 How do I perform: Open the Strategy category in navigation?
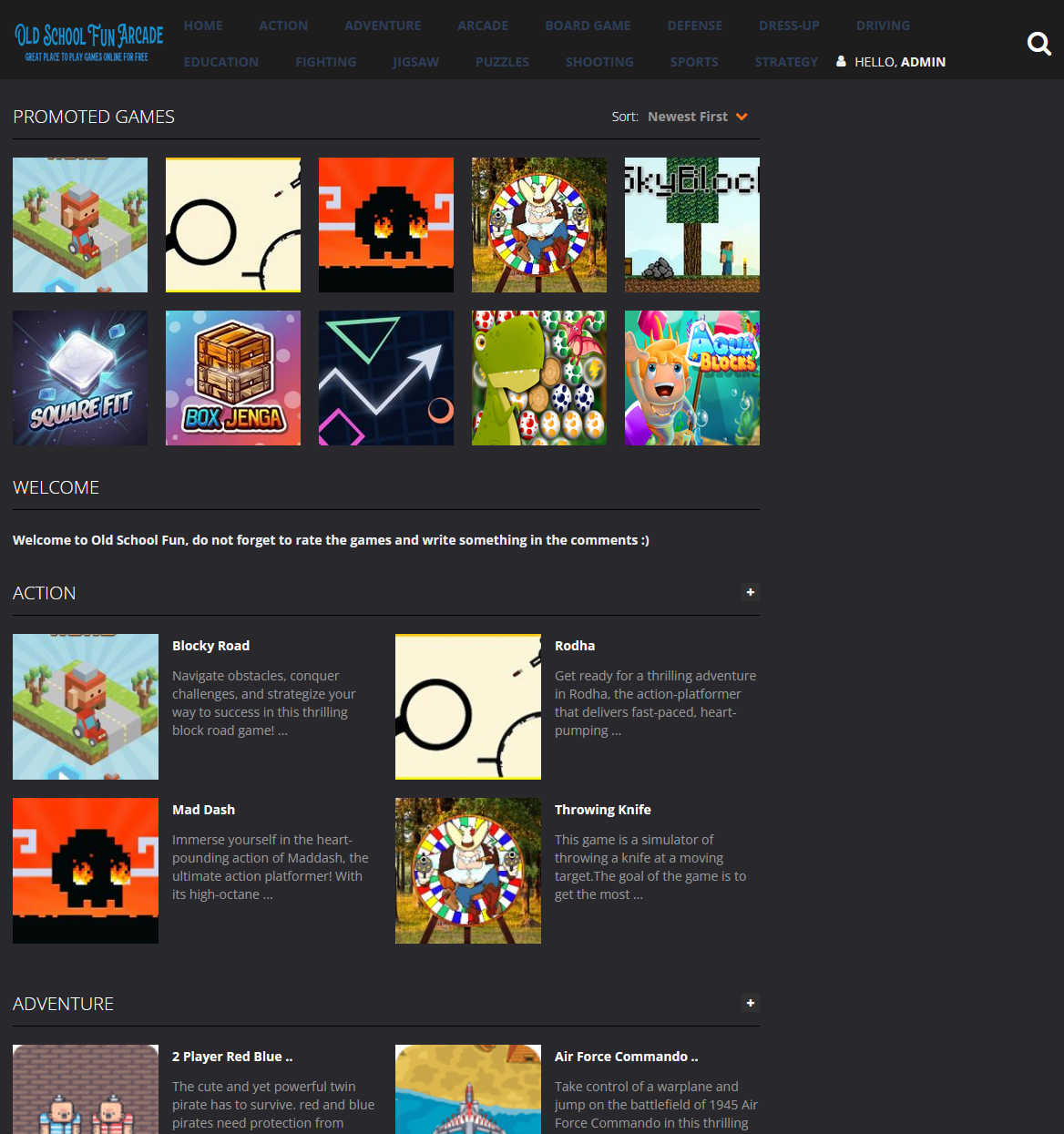coord(786,62)
